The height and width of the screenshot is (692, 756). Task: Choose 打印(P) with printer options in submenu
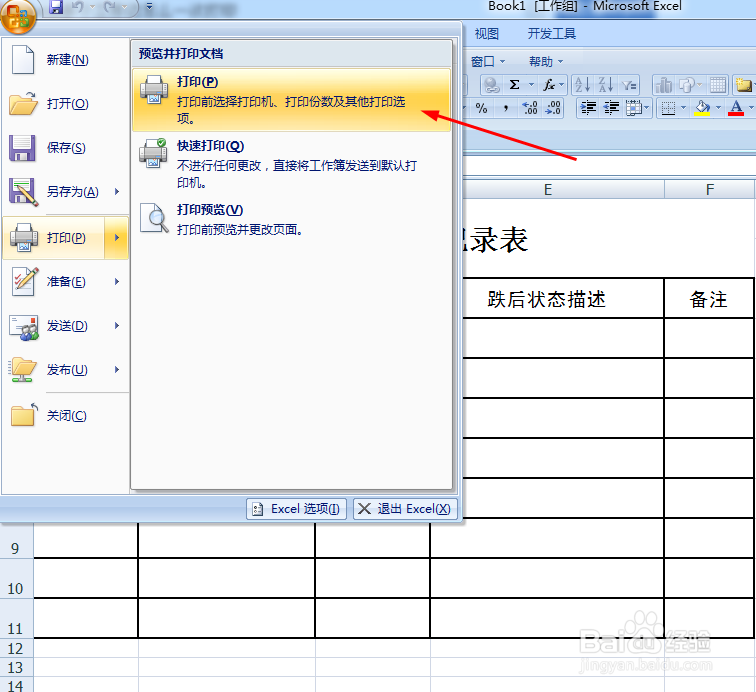(291, 100)
